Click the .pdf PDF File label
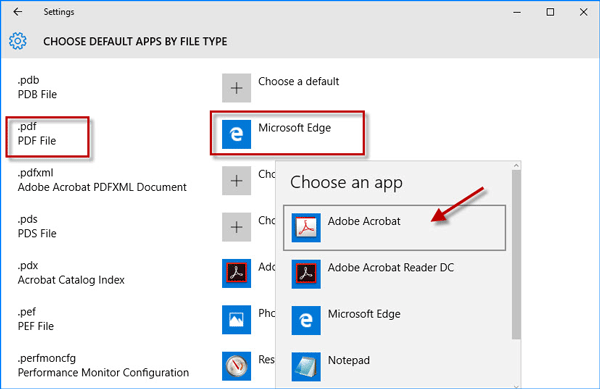This screenshot has height=389, width=600. [x=37, y=133]
